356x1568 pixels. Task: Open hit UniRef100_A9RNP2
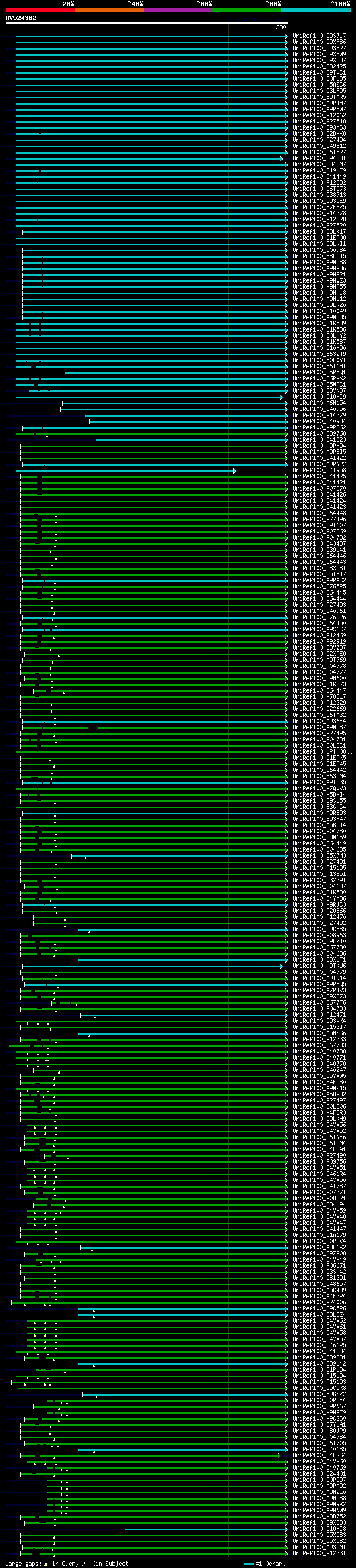(319, 464)
